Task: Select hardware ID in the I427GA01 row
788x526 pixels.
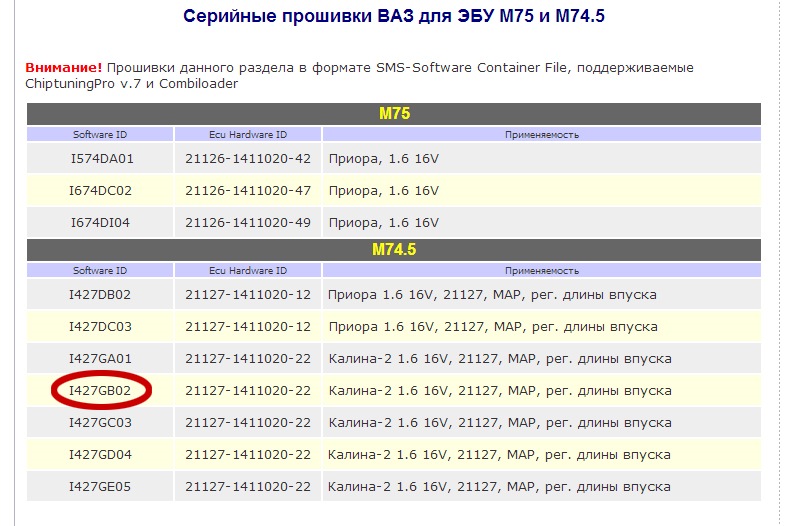Action: (x=248, y=359)
